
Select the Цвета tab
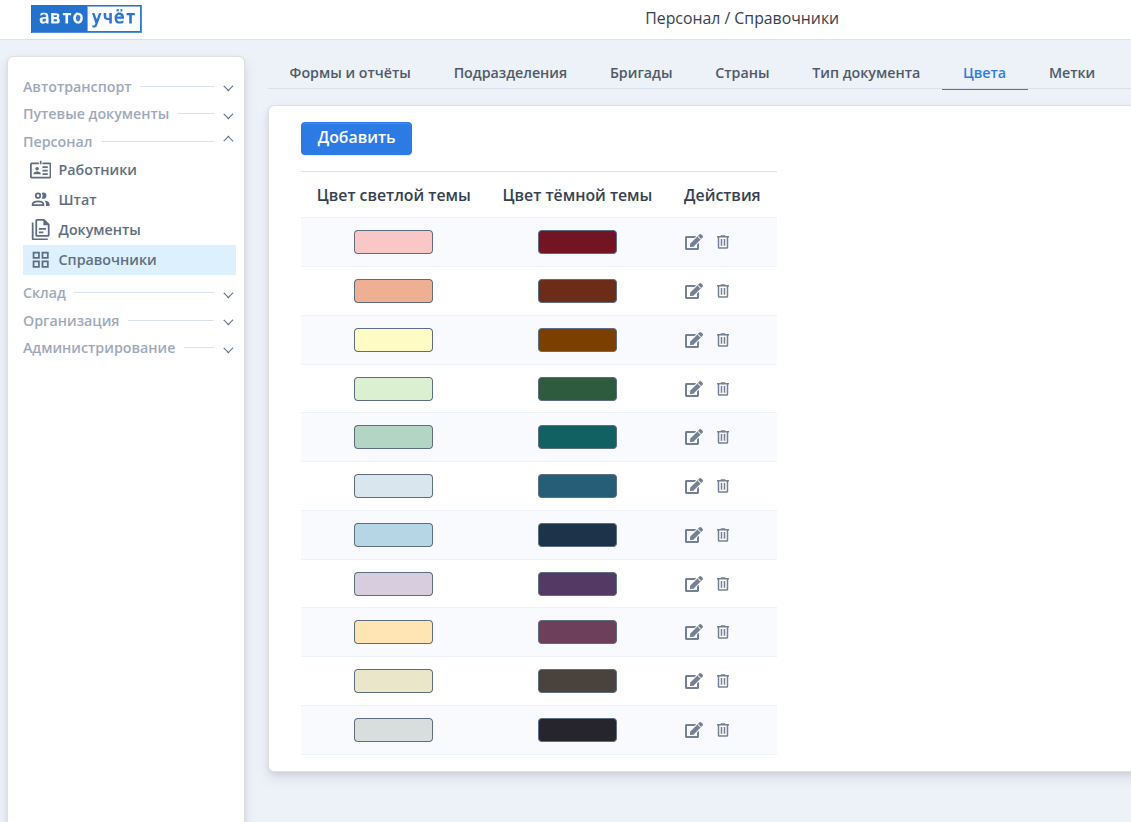click(x=985, y=73)
